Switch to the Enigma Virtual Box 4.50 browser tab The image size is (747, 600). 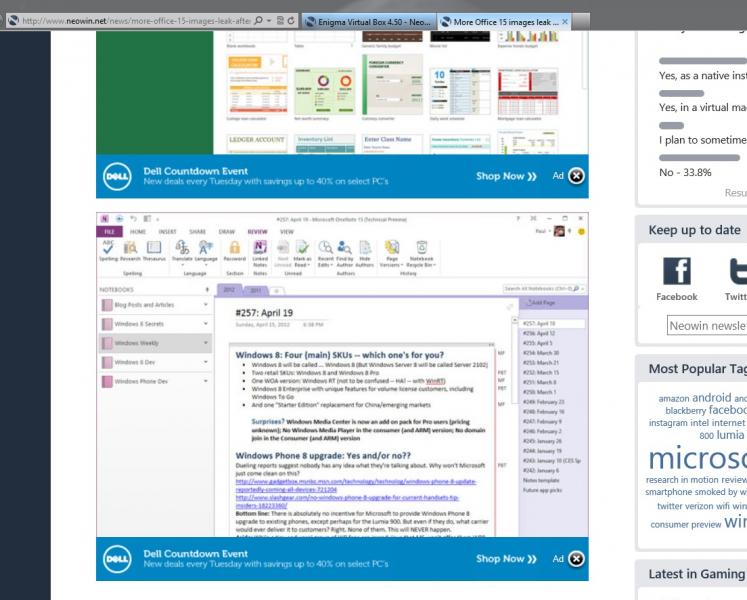tap(369, 22)
